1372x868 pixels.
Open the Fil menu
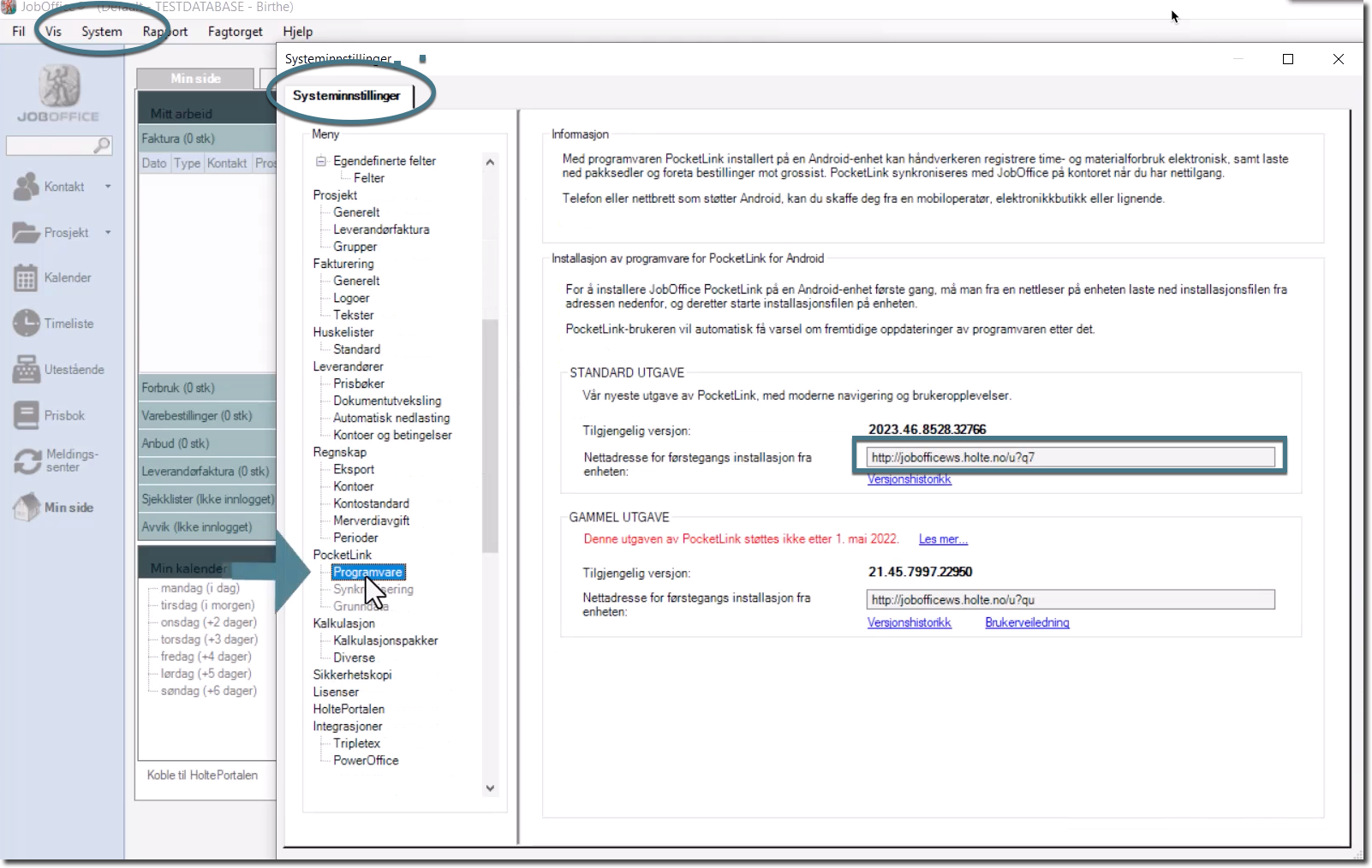point(19,32)
